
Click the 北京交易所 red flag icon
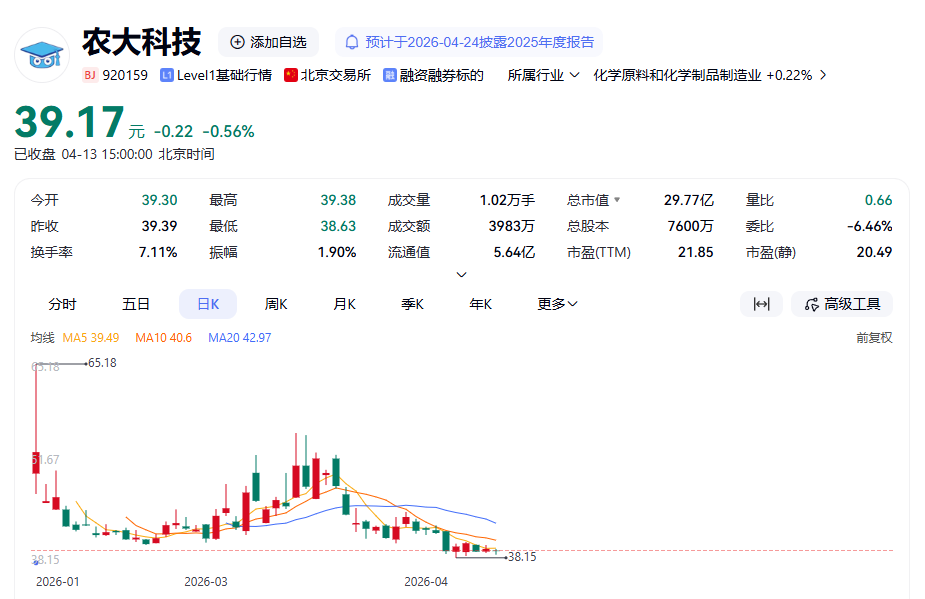[291, 75]
